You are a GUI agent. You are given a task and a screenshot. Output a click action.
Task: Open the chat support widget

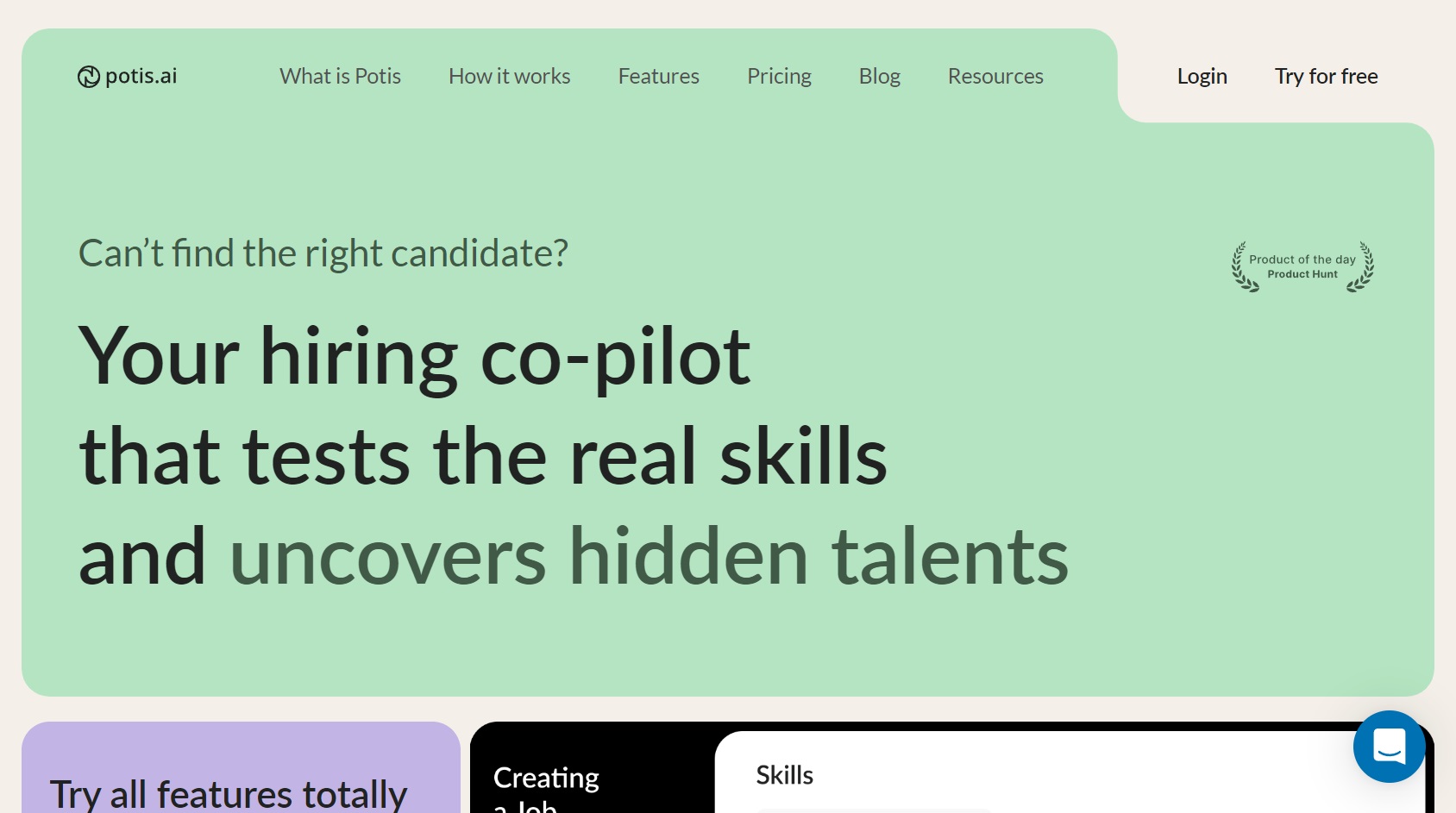pos(1389,747)
